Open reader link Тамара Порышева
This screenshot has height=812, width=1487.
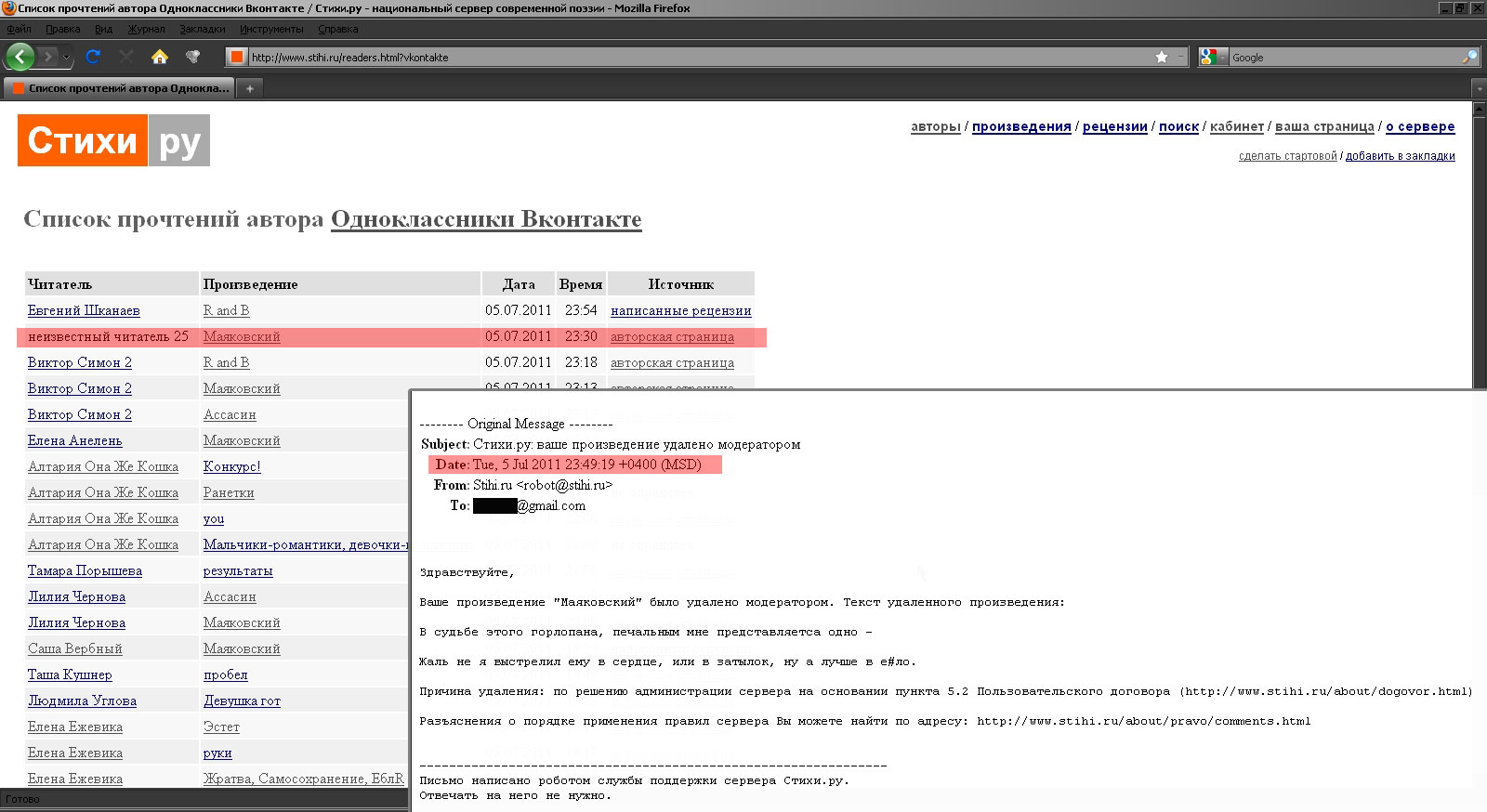85,570
